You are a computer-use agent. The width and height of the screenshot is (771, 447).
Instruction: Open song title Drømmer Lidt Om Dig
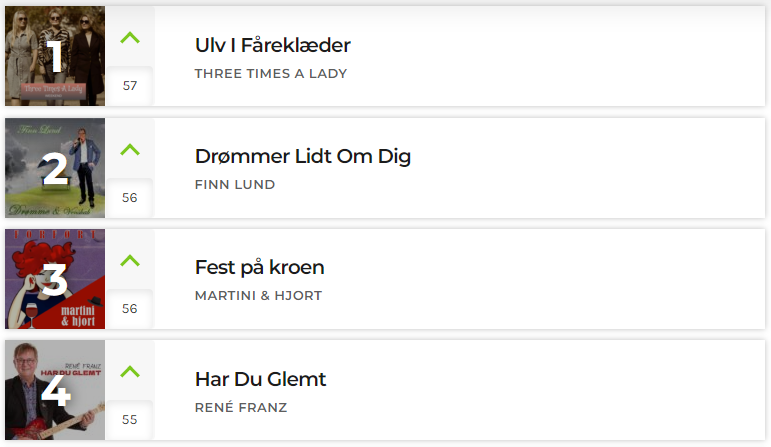point(303,156)
